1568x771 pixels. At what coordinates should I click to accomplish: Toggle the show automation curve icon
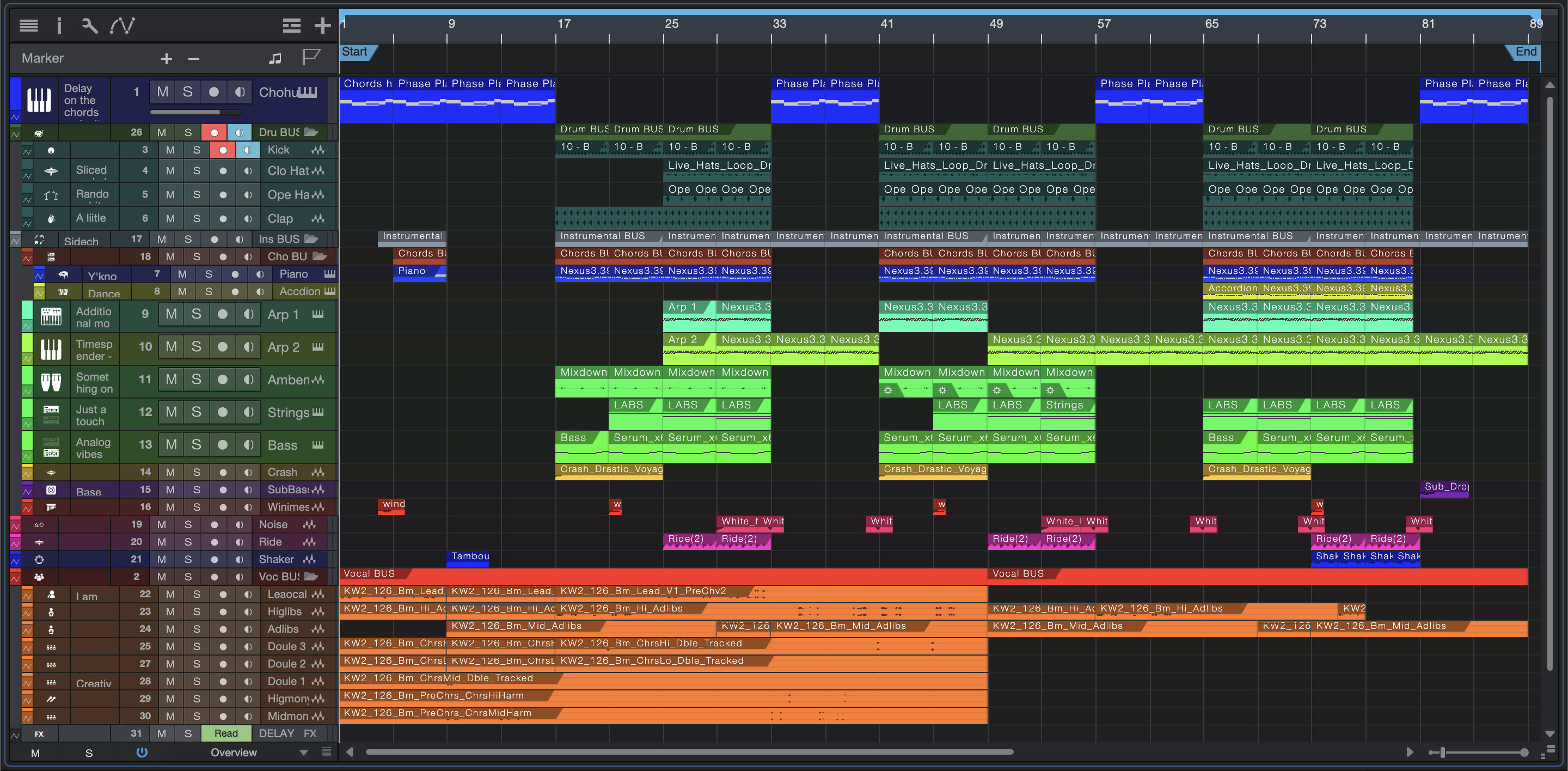tap(122, 25)
